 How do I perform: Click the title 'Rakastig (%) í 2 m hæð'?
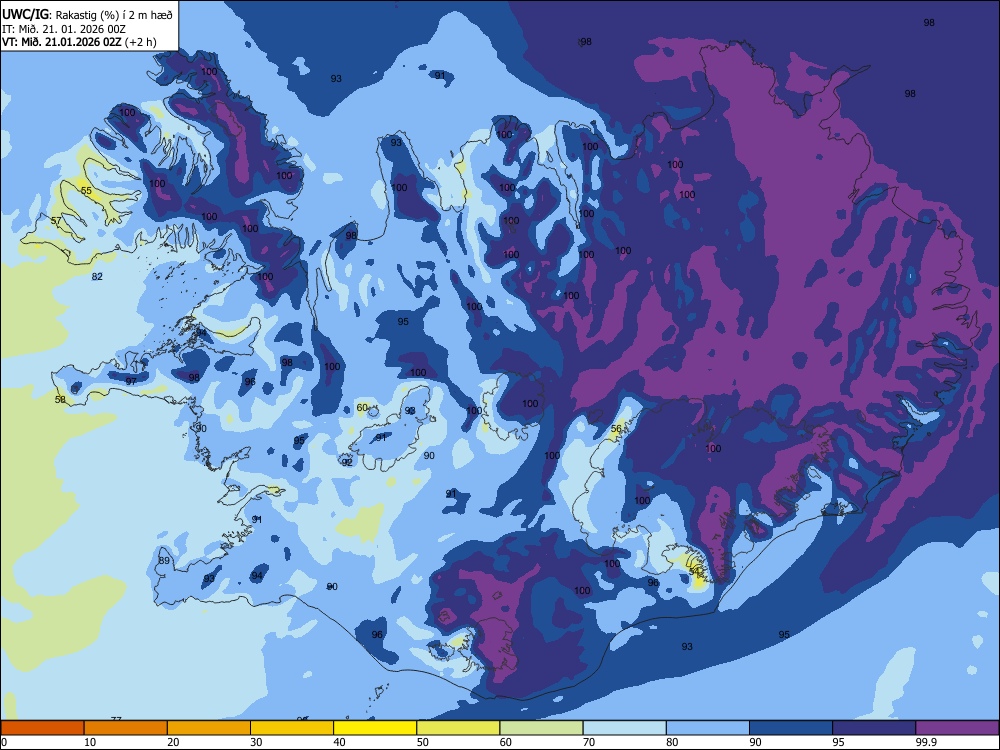click(x=114, y=15)
